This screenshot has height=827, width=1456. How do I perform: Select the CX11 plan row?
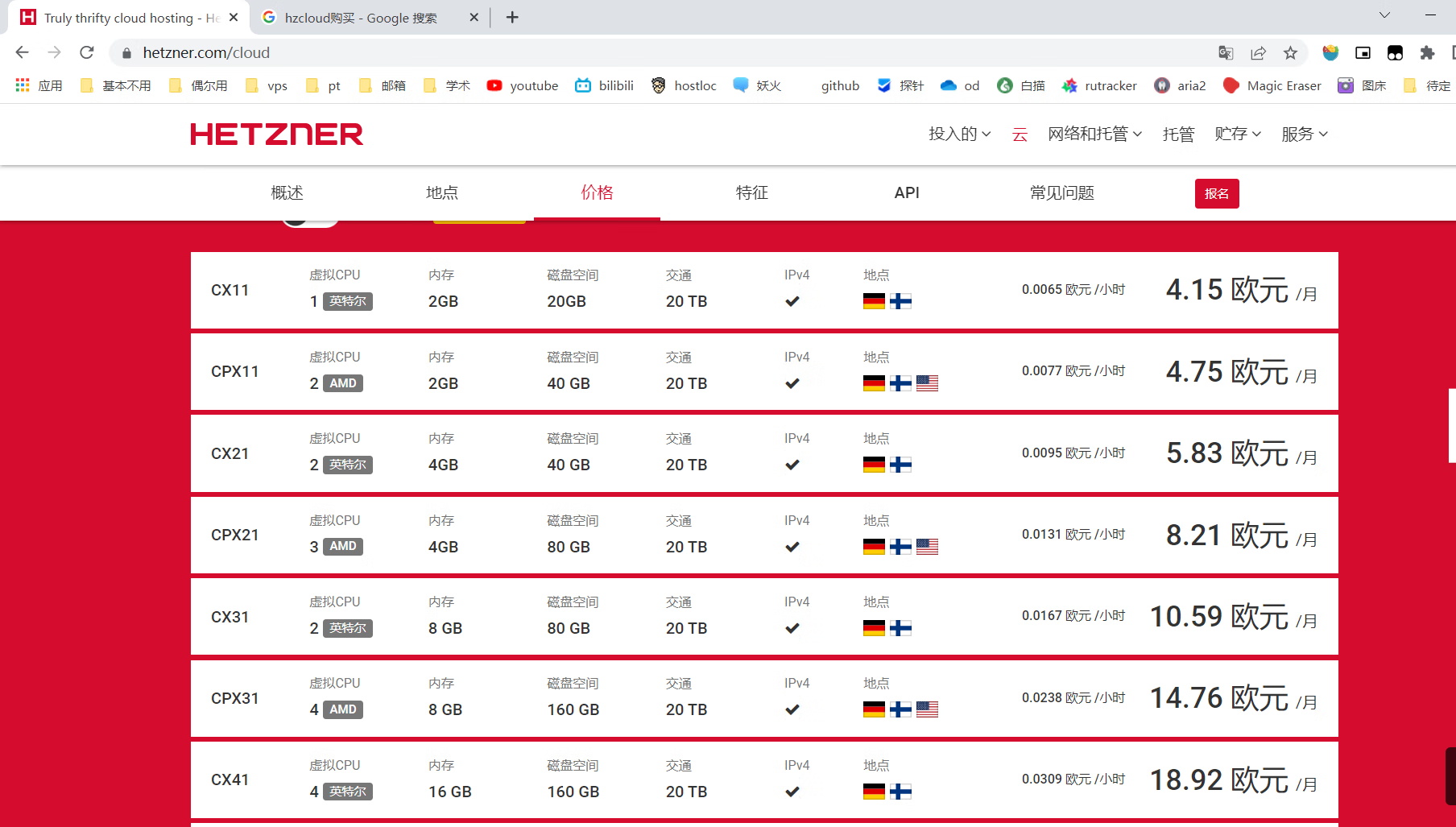click(764, 290)
